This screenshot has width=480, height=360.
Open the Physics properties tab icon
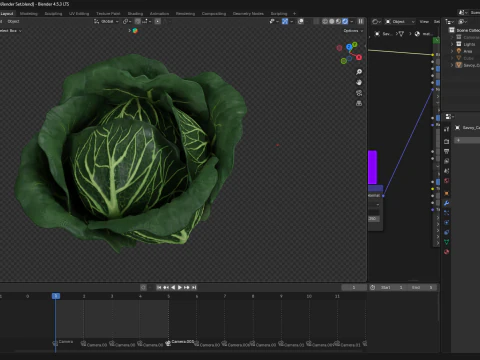click(x=447, y=222)
